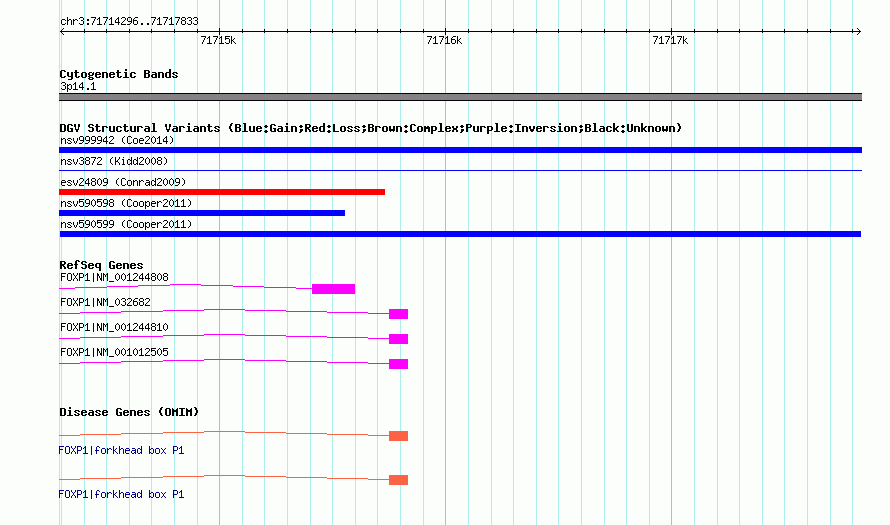Click the left arrow end of the ruler

tap(62, 32)
